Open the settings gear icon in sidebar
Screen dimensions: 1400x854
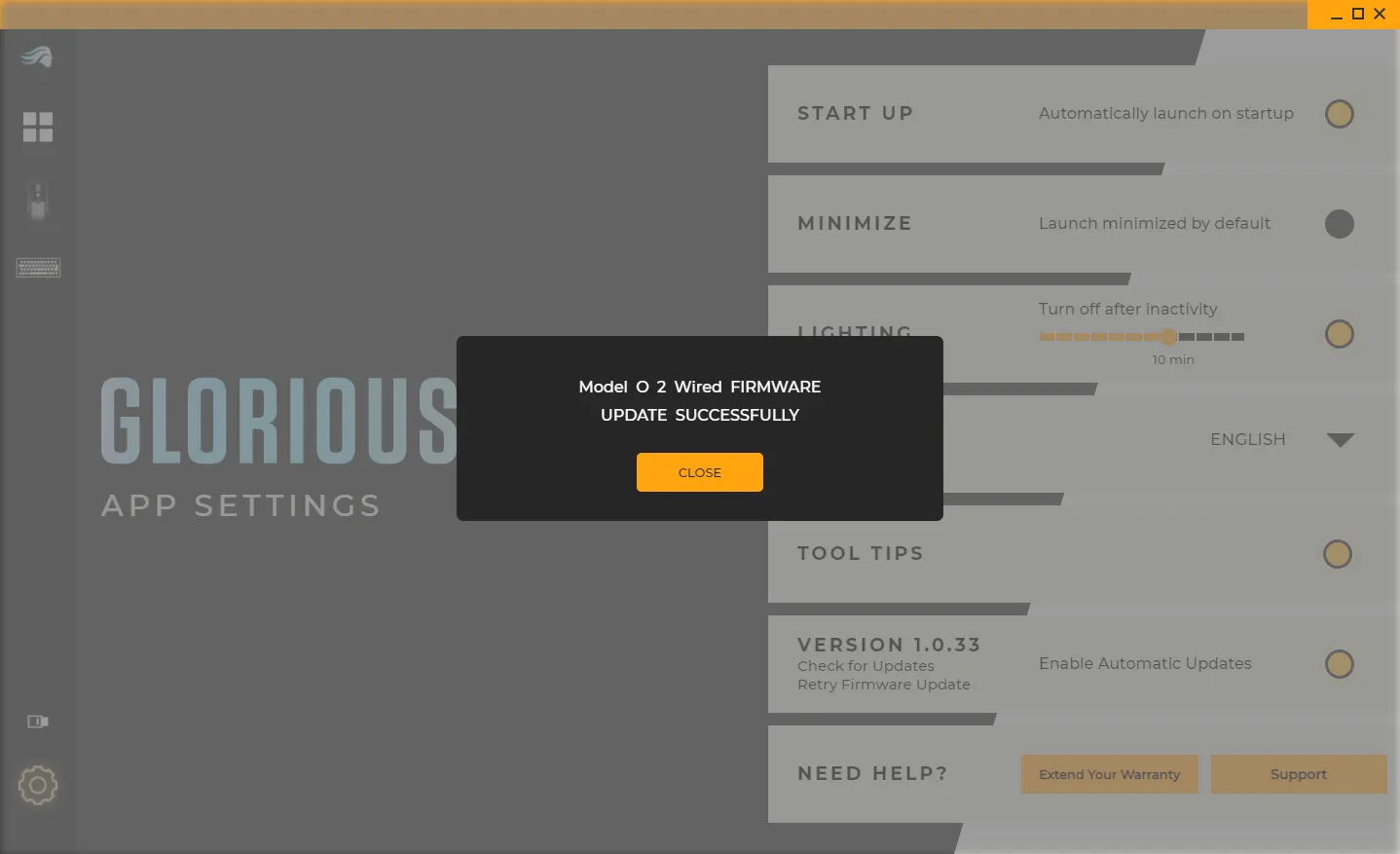38,785
